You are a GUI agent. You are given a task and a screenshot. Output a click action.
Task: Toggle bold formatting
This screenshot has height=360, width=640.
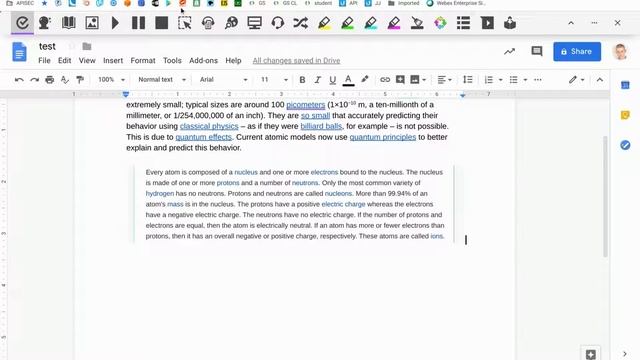click(302, 80)
